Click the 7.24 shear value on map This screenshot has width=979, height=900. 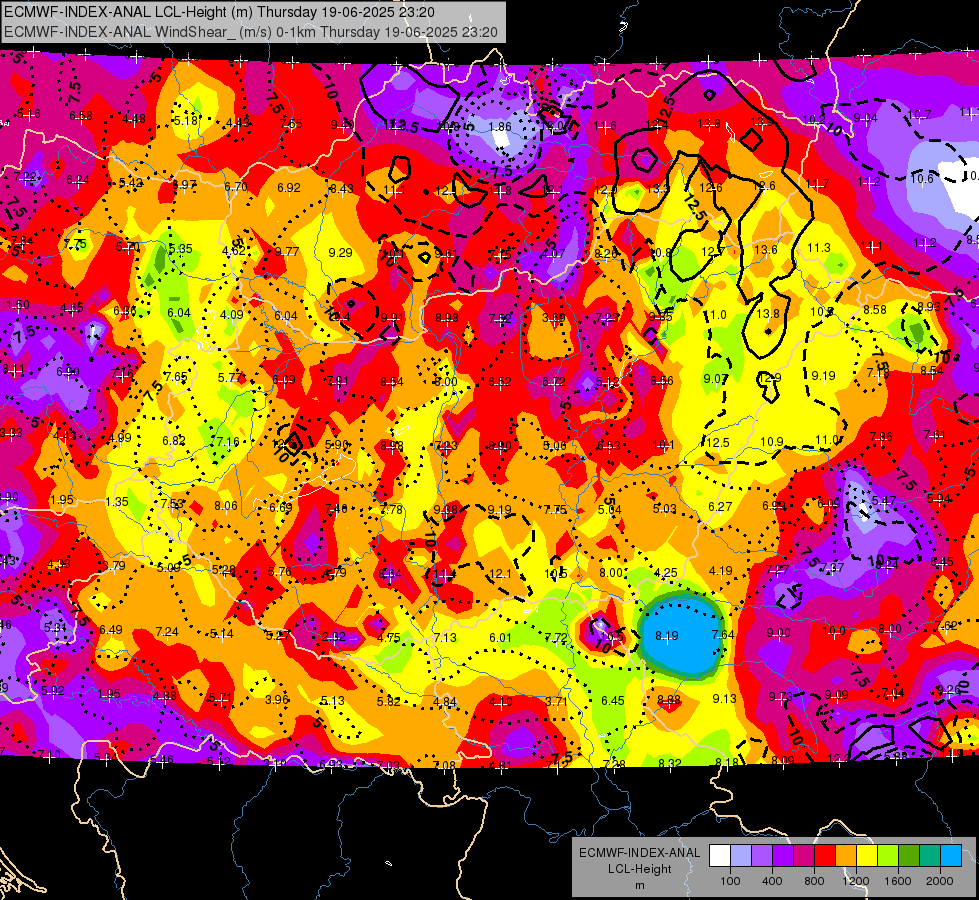pos(167,632)
